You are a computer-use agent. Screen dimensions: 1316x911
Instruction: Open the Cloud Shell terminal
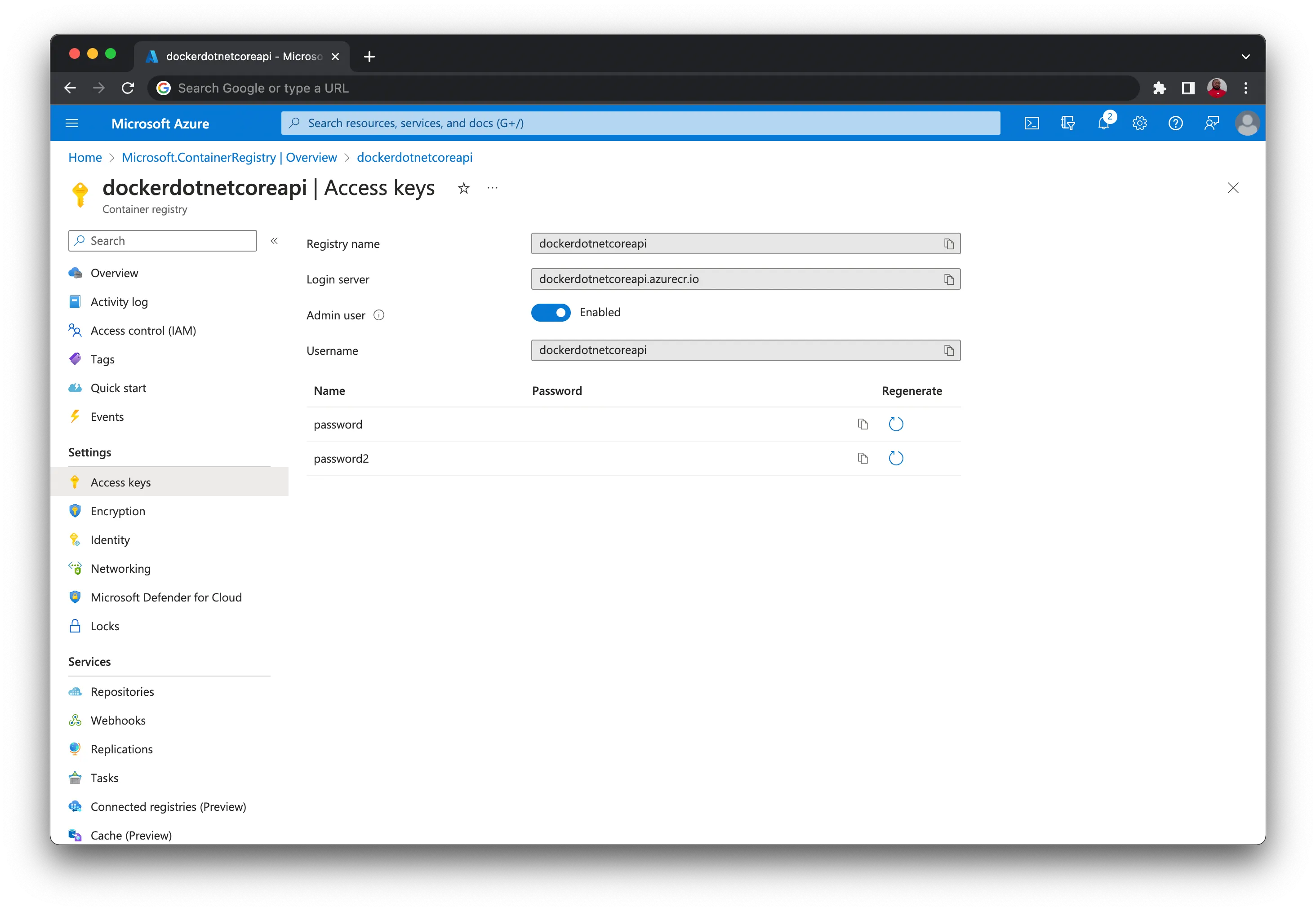coord(1031,123)
